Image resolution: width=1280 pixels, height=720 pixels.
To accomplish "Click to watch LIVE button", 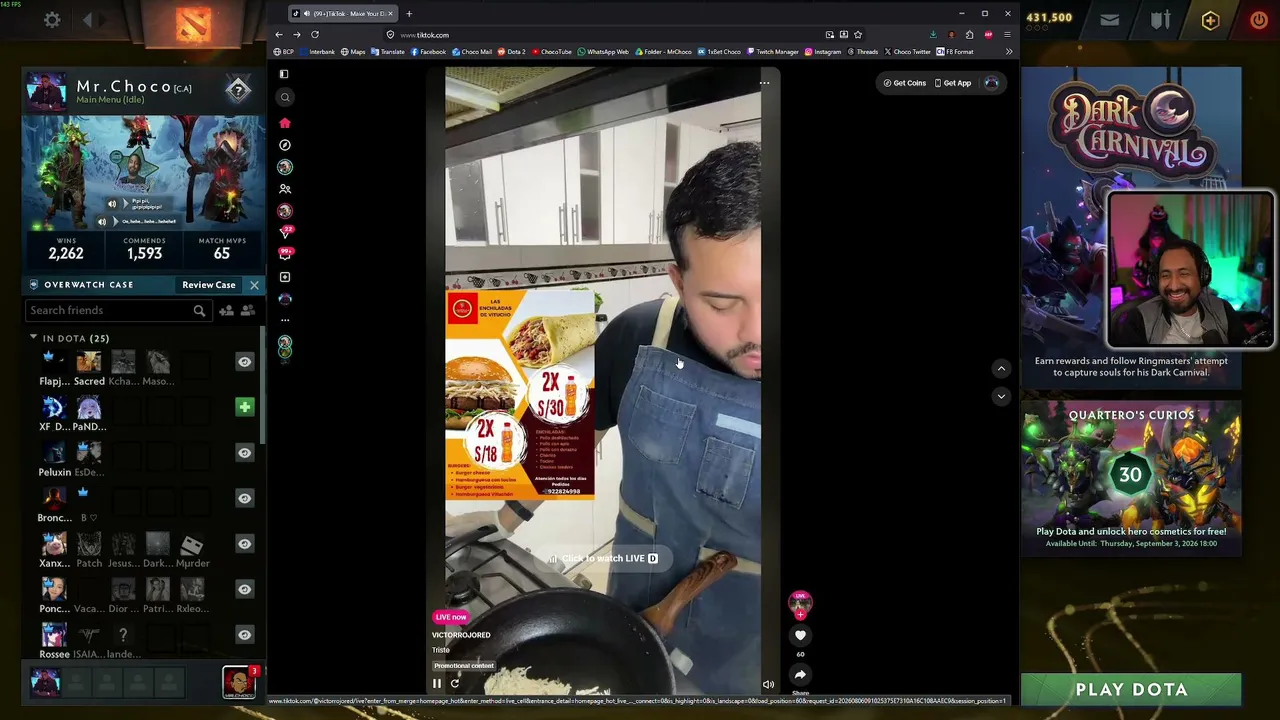I will pyautogui.click(x=603, y=558).
